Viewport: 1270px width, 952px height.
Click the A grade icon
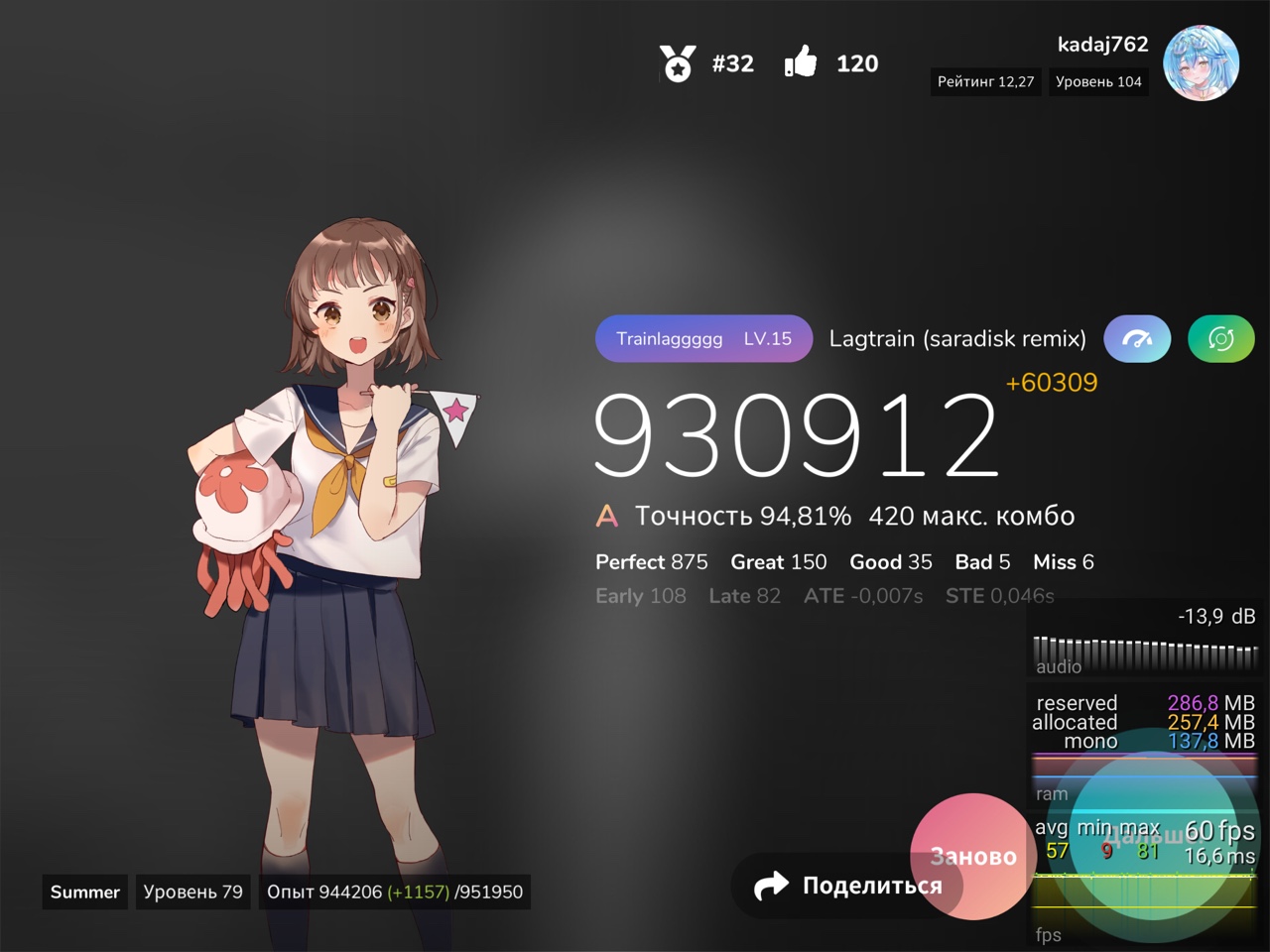click(x=607, y=516)
